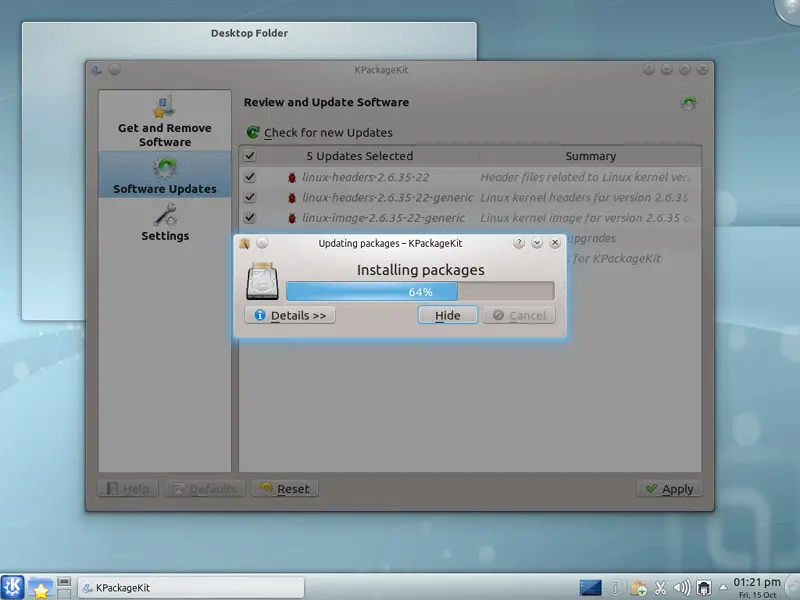Click the Help button in KPackageKit
This screenshot has width=800, height=600.
tap(128, 489)
